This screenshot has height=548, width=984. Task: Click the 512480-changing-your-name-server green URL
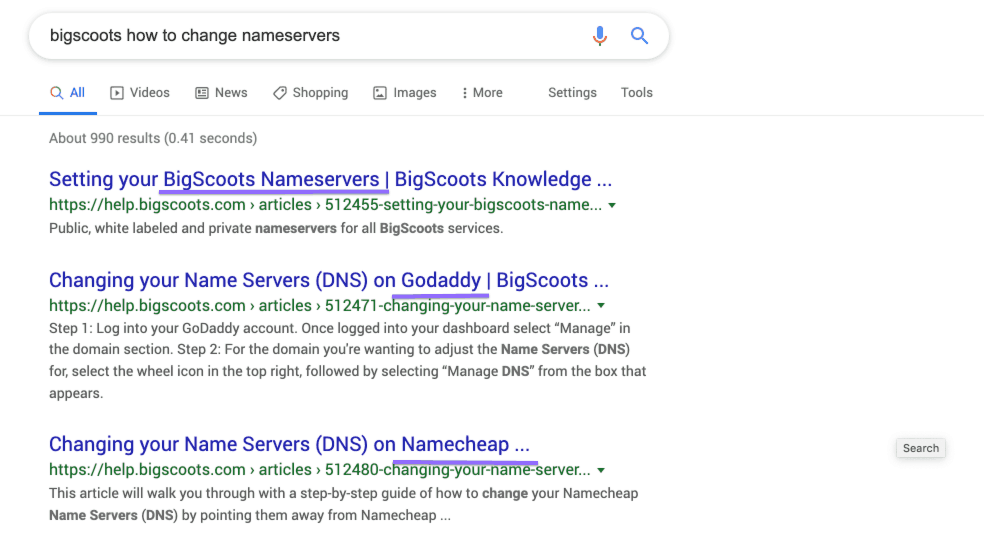pos(319,470)
